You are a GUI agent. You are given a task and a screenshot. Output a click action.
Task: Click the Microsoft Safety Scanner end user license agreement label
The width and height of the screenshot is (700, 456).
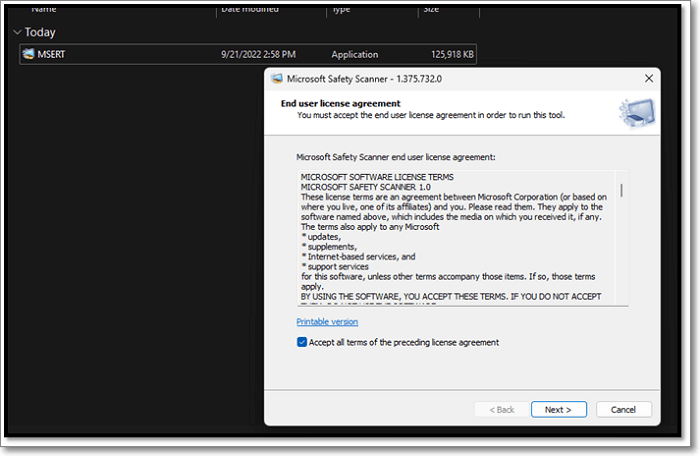(x=396, y=157)
